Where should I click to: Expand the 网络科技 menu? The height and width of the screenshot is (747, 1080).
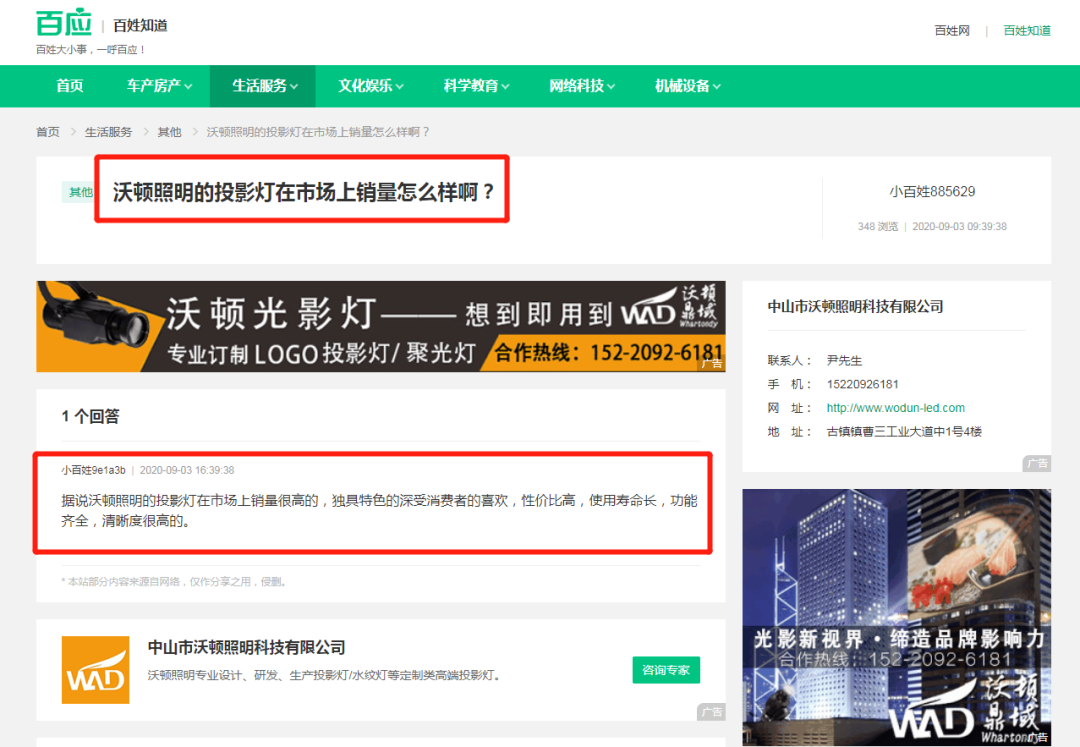[x=582, y=86]
